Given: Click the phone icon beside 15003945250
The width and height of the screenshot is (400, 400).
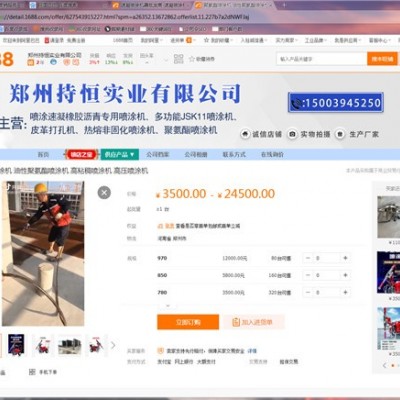Looking at the screenshot, I should (x=296, y=103).
